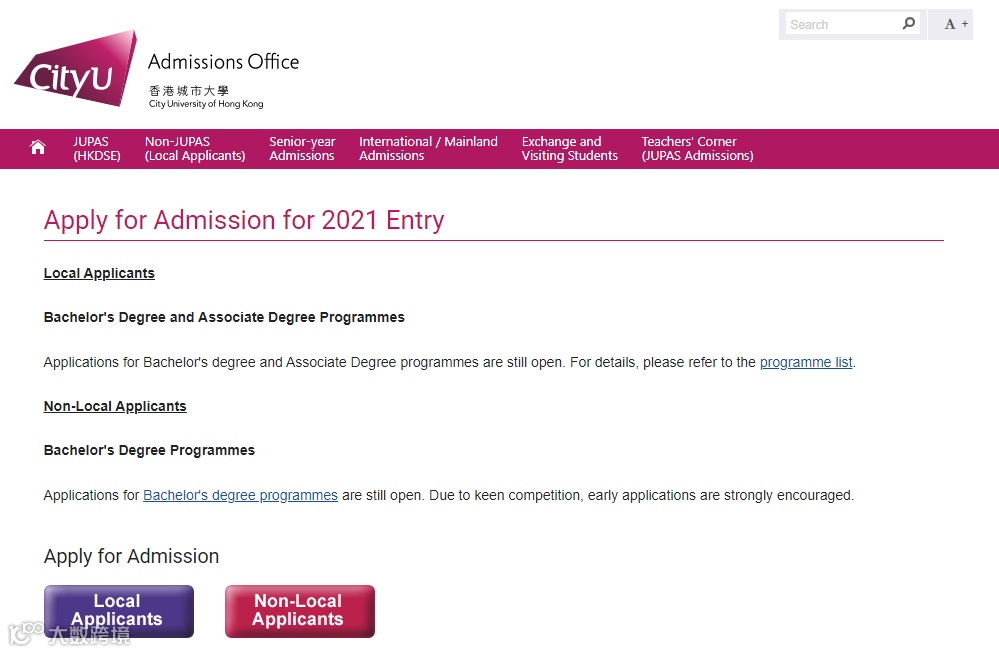Viewport: 999px width, 653px height.
Task: Click the 'Apply for Admission for 2021 Entry' heading
Action: pos(244,221)
